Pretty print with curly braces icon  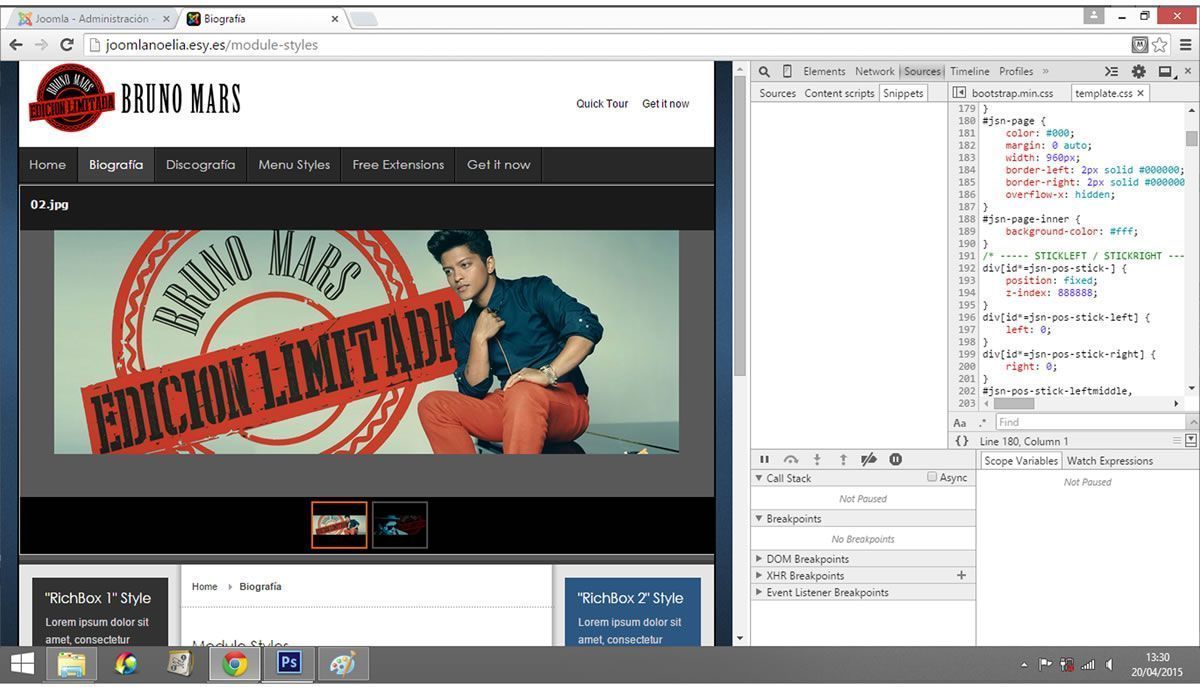coord(961,441)
